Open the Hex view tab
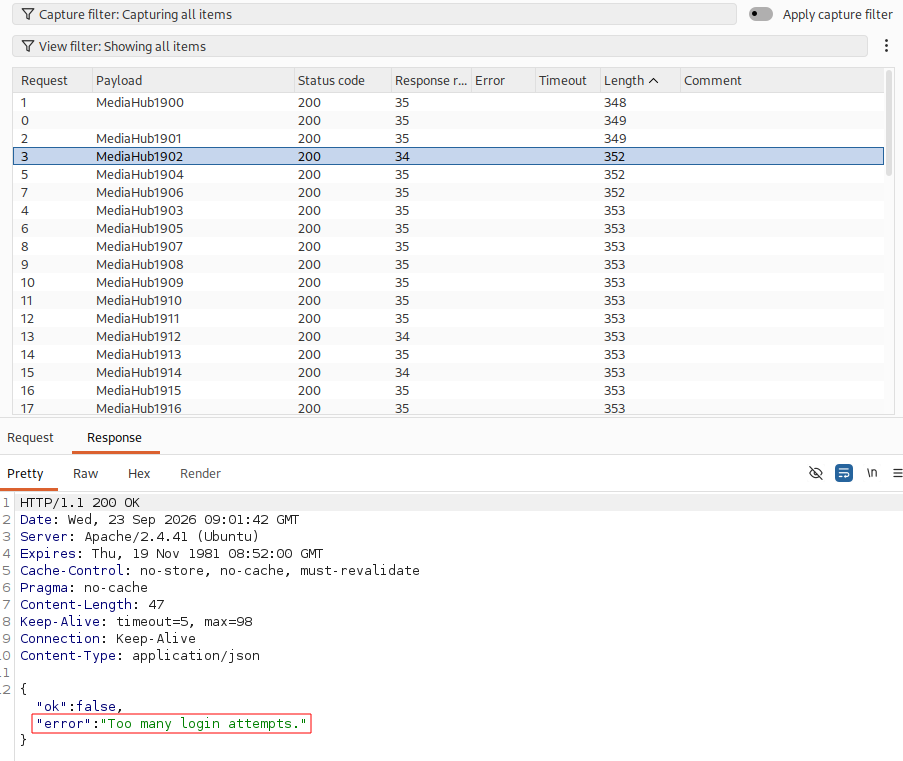This screenshot has width=903, height=761. [x=139, y=474]
